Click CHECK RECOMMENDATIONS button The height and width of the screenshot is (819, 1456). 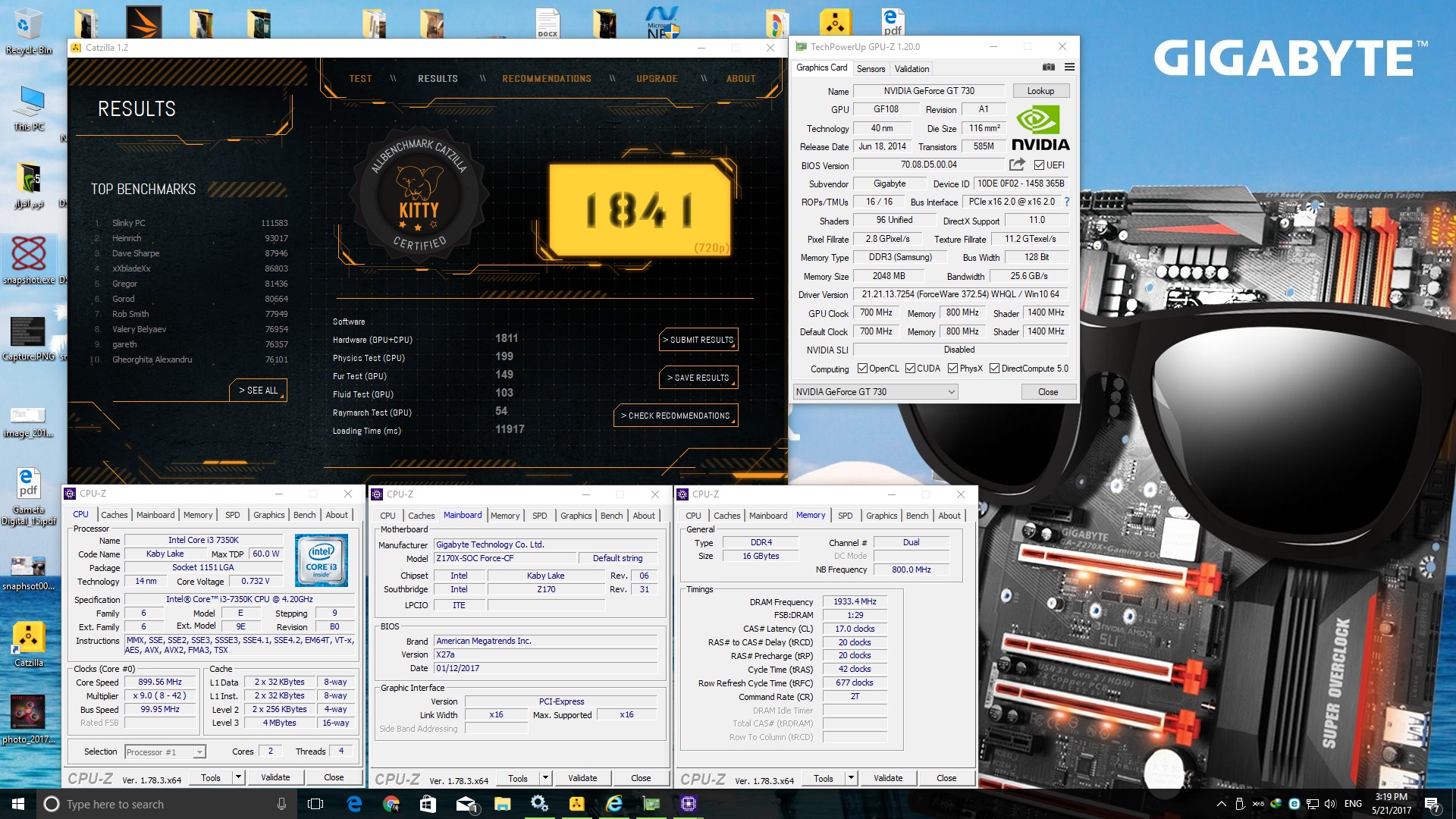click(676, 416)
